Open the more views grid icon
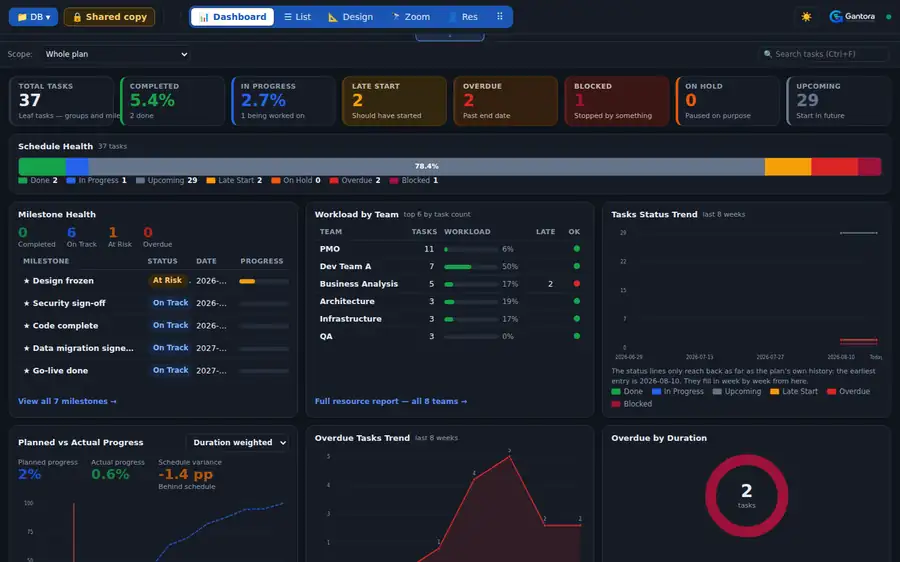Viewport: 900px width, 562px height. point(499,17)
